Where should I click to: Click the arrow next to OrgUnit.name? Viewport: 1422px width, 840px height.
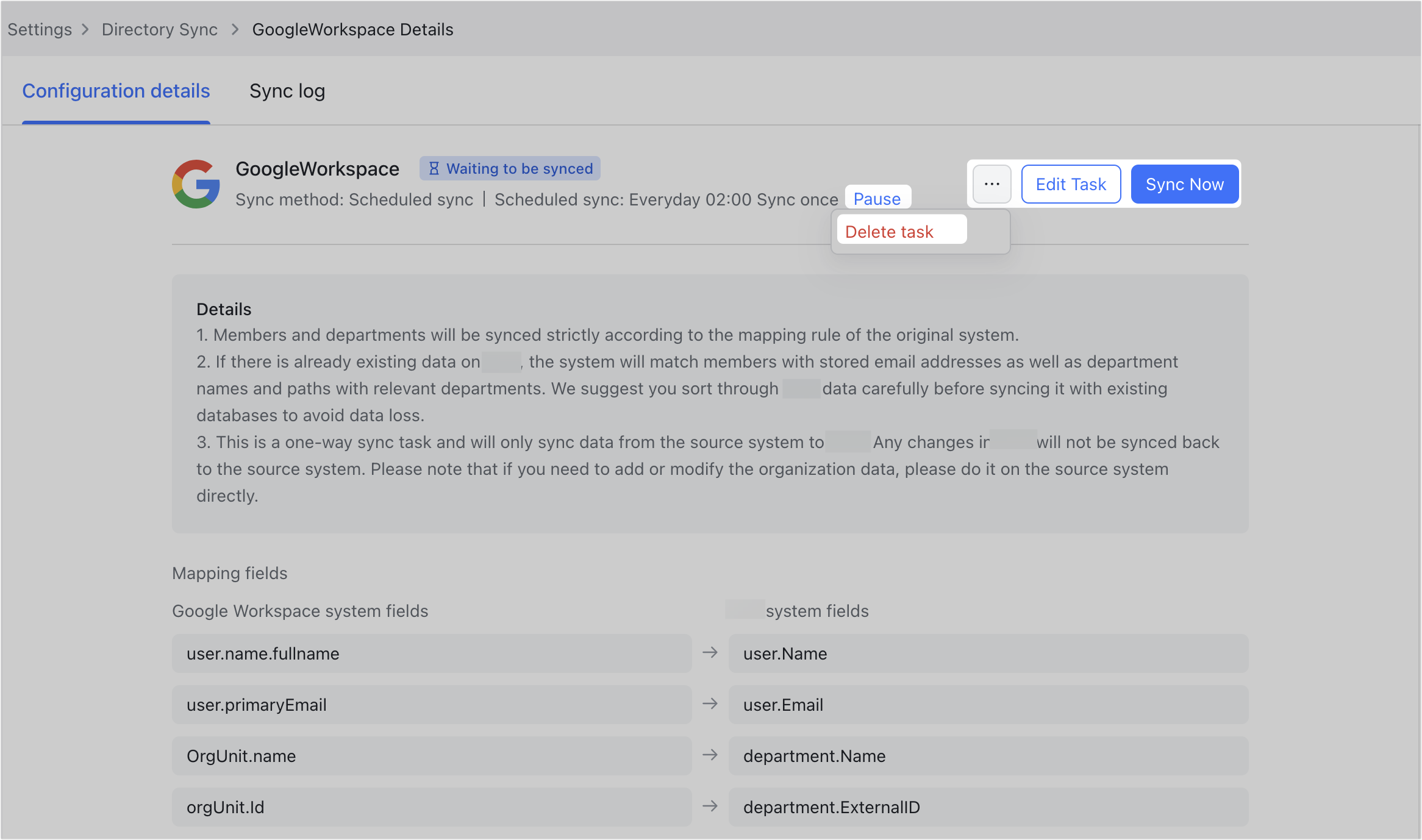(710, 755)
